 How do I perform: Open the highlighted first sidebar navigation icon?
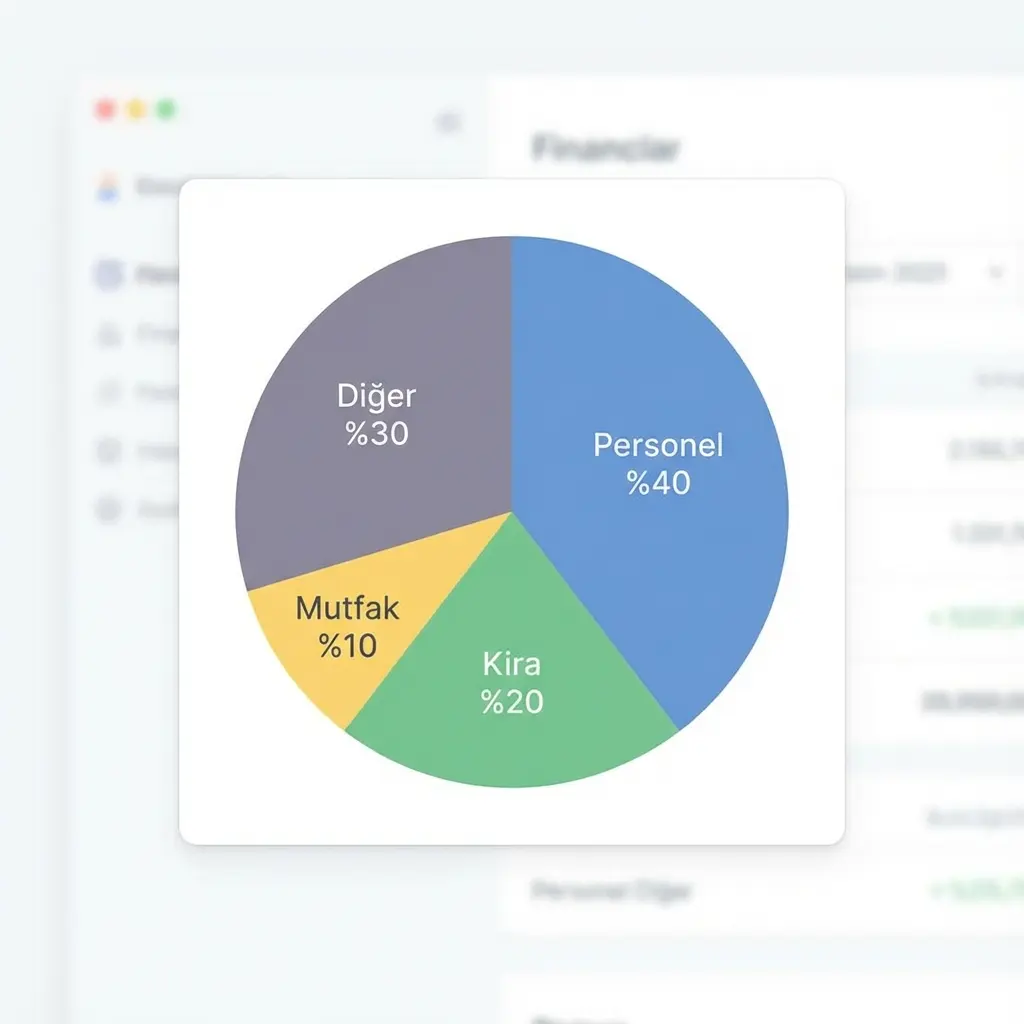coord(108,275)
